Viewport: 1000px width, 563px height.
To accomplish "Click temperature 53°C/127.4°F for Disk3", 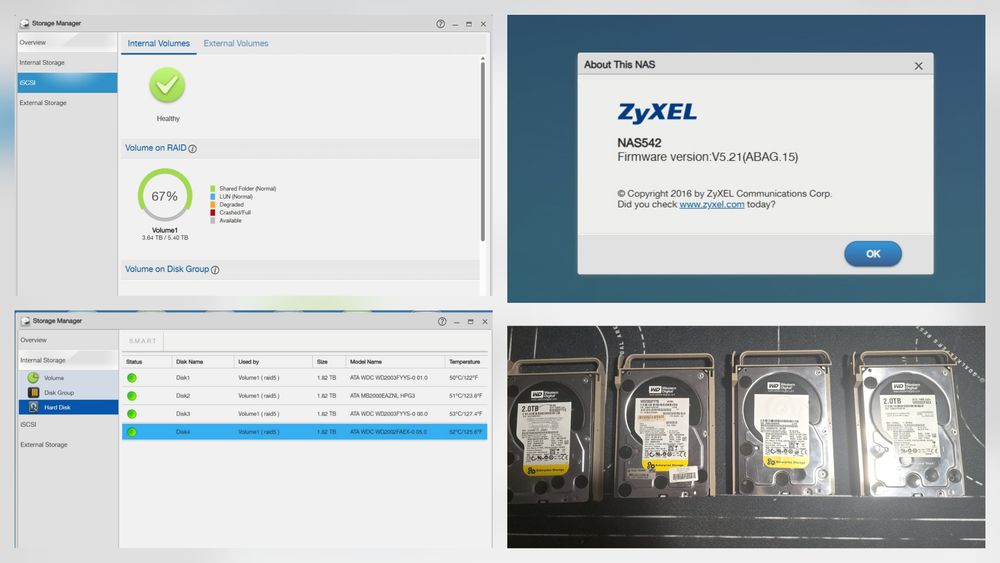I will coord(466,414).
